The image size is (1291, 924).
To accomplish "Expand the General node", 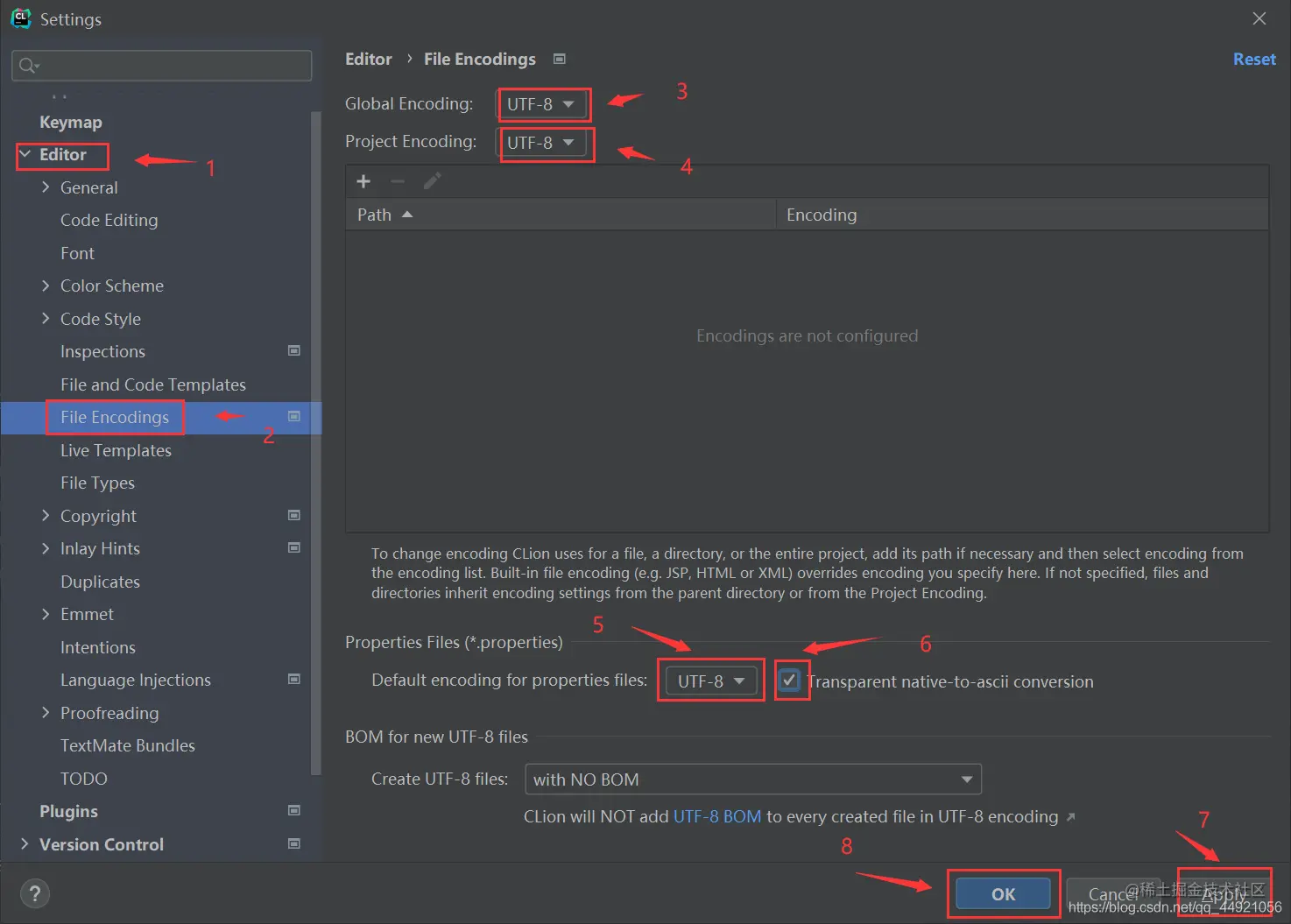I will coord(46,187).
